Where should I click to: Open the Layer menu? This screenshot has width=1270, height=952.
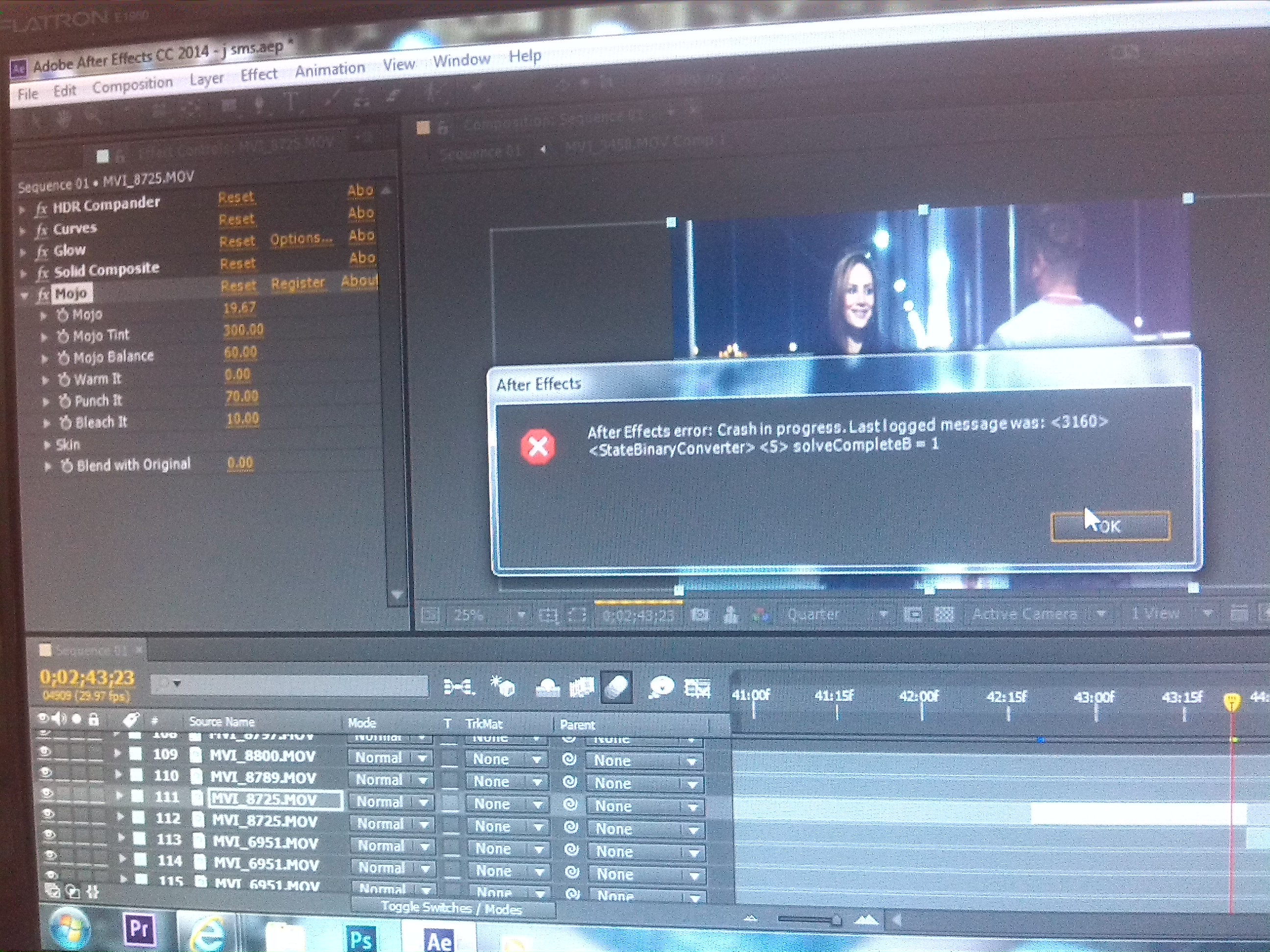click(207, 78)
